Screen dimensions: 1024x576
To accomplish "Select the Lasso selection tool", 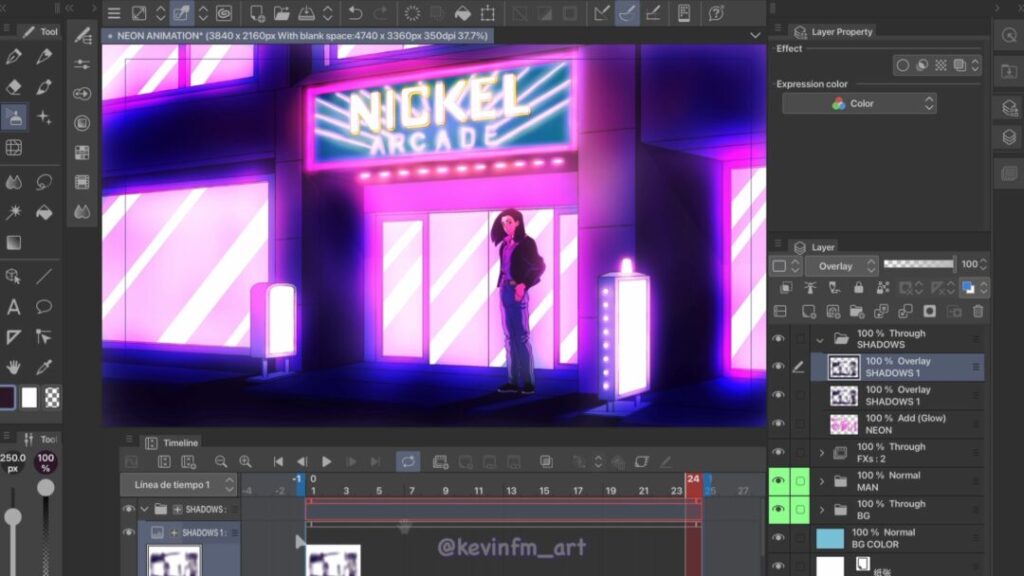I will click(44, 182).
